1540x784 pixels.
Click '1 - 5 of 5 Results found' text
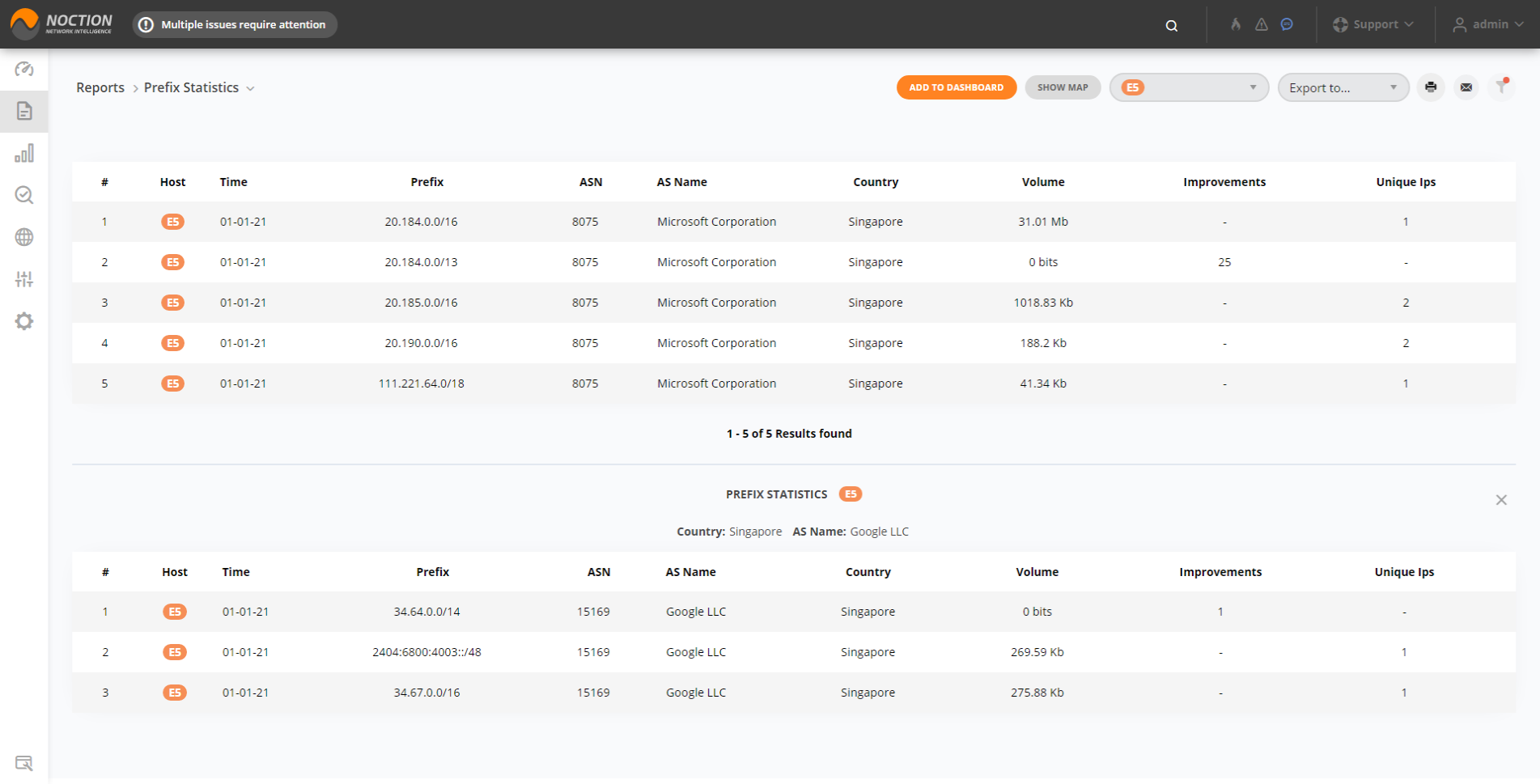pos(789,434)
